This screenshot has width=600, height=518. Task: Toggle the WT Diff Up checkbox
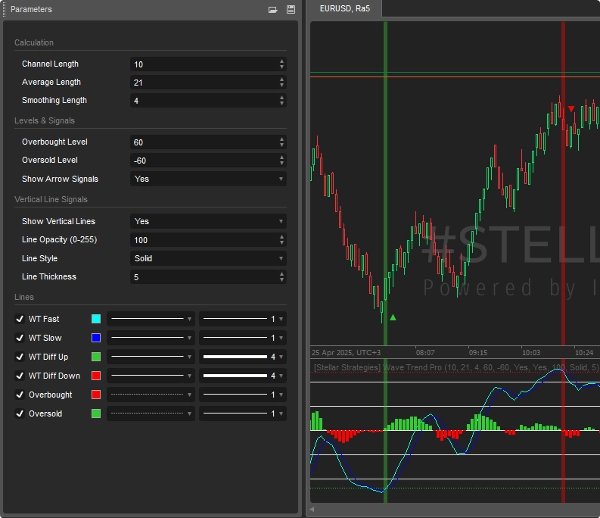20,357
